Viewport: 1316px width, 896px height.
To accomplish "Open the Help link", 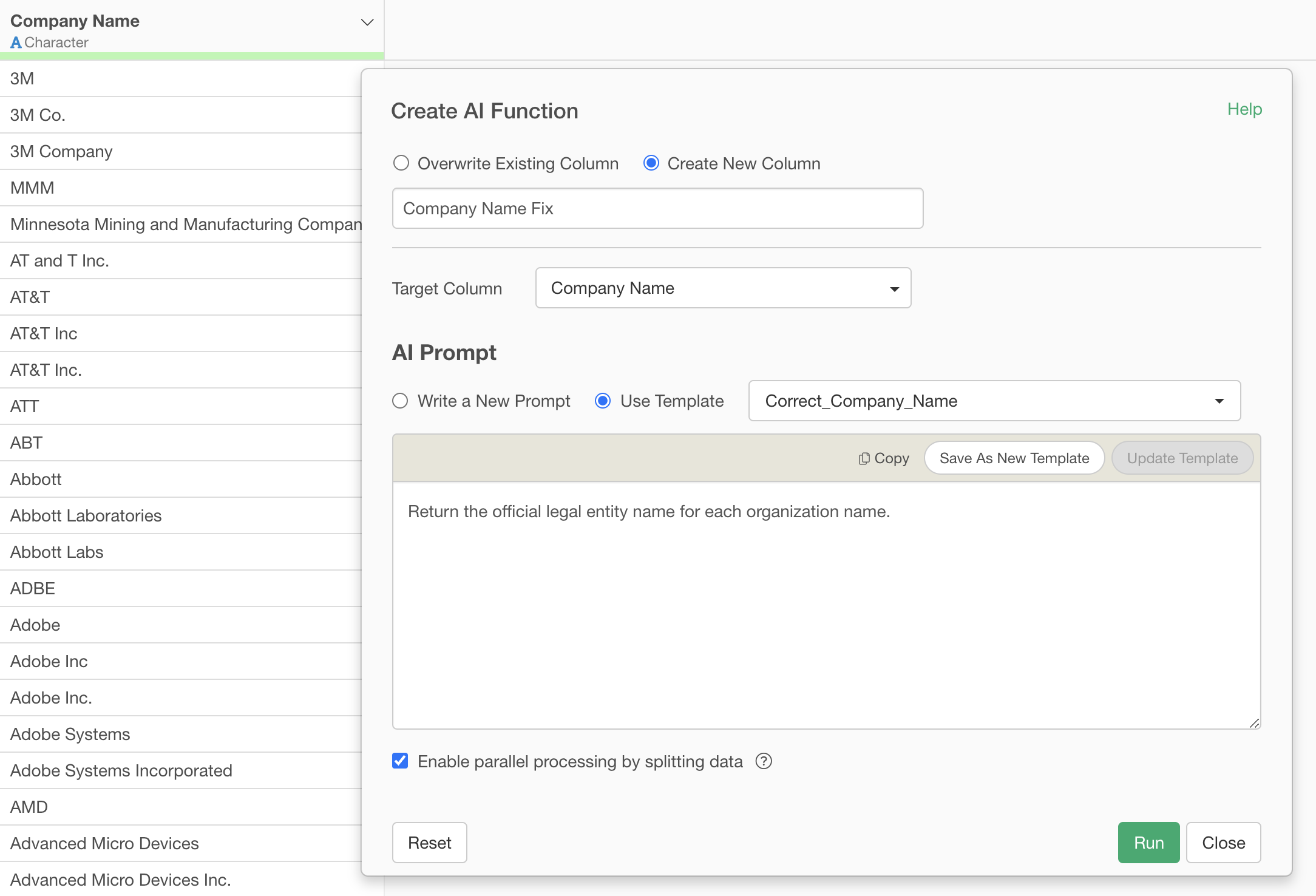I will (x=1244, y=109).
